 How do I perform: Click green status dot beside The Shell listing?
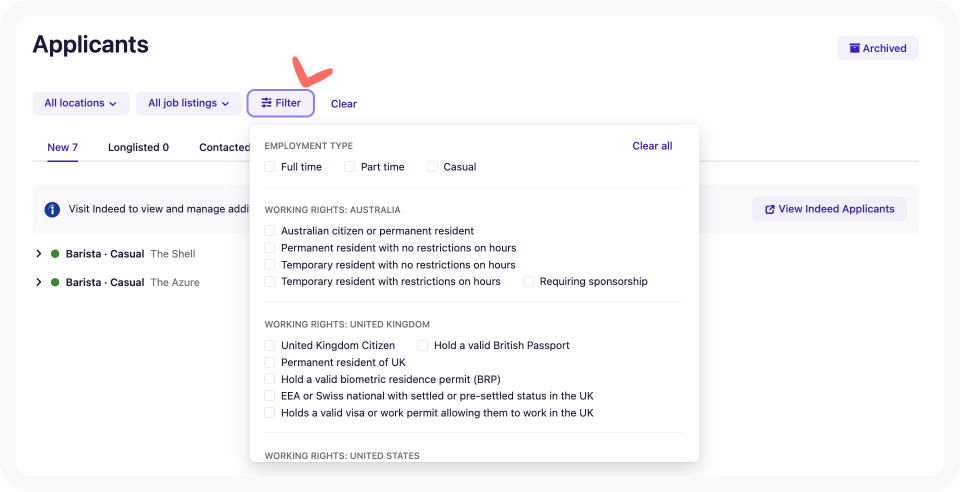(x=55, y=253)
